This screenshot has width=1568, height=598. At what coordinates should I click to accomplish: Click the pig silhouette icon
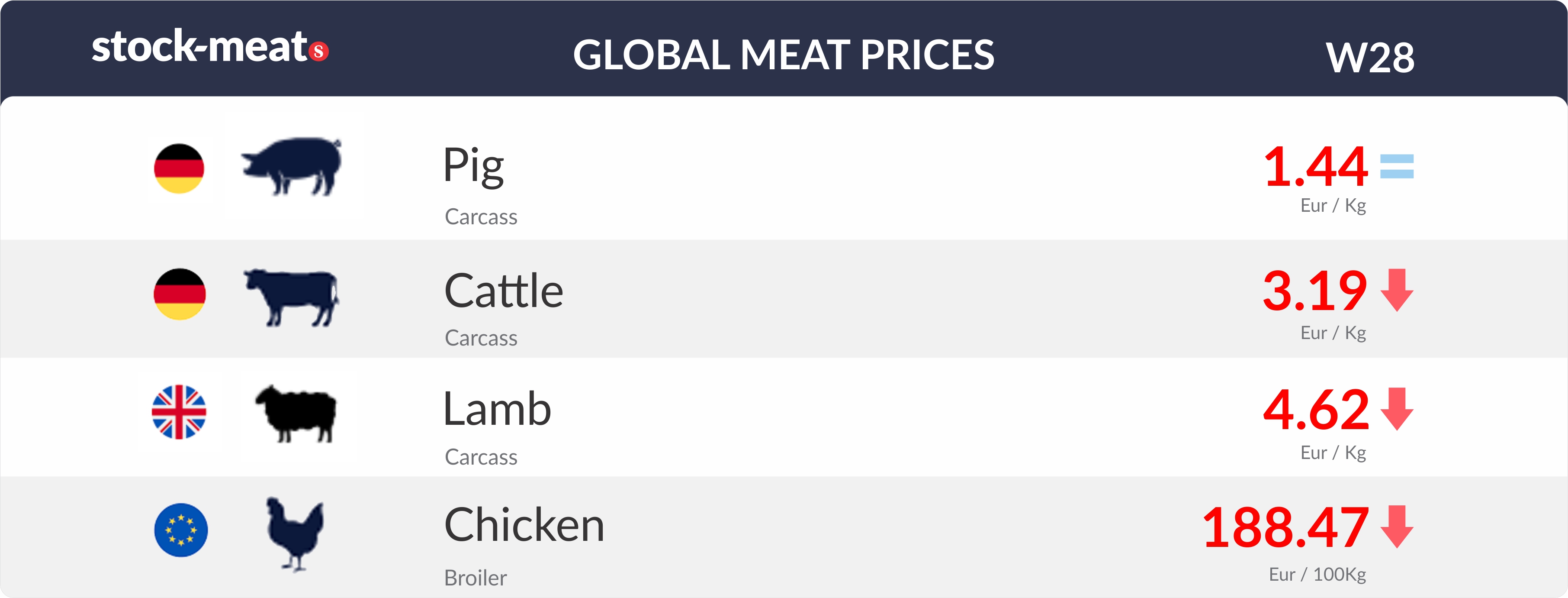[x=292, y=166]
